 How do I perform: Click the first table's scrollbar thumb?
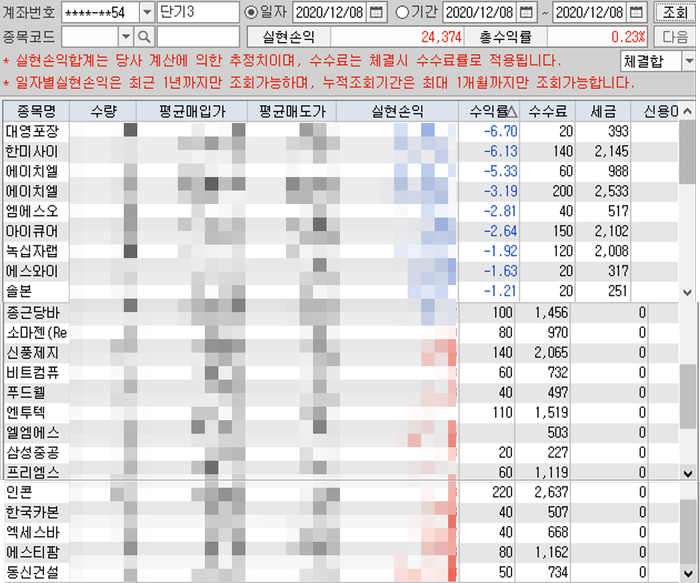688,152
